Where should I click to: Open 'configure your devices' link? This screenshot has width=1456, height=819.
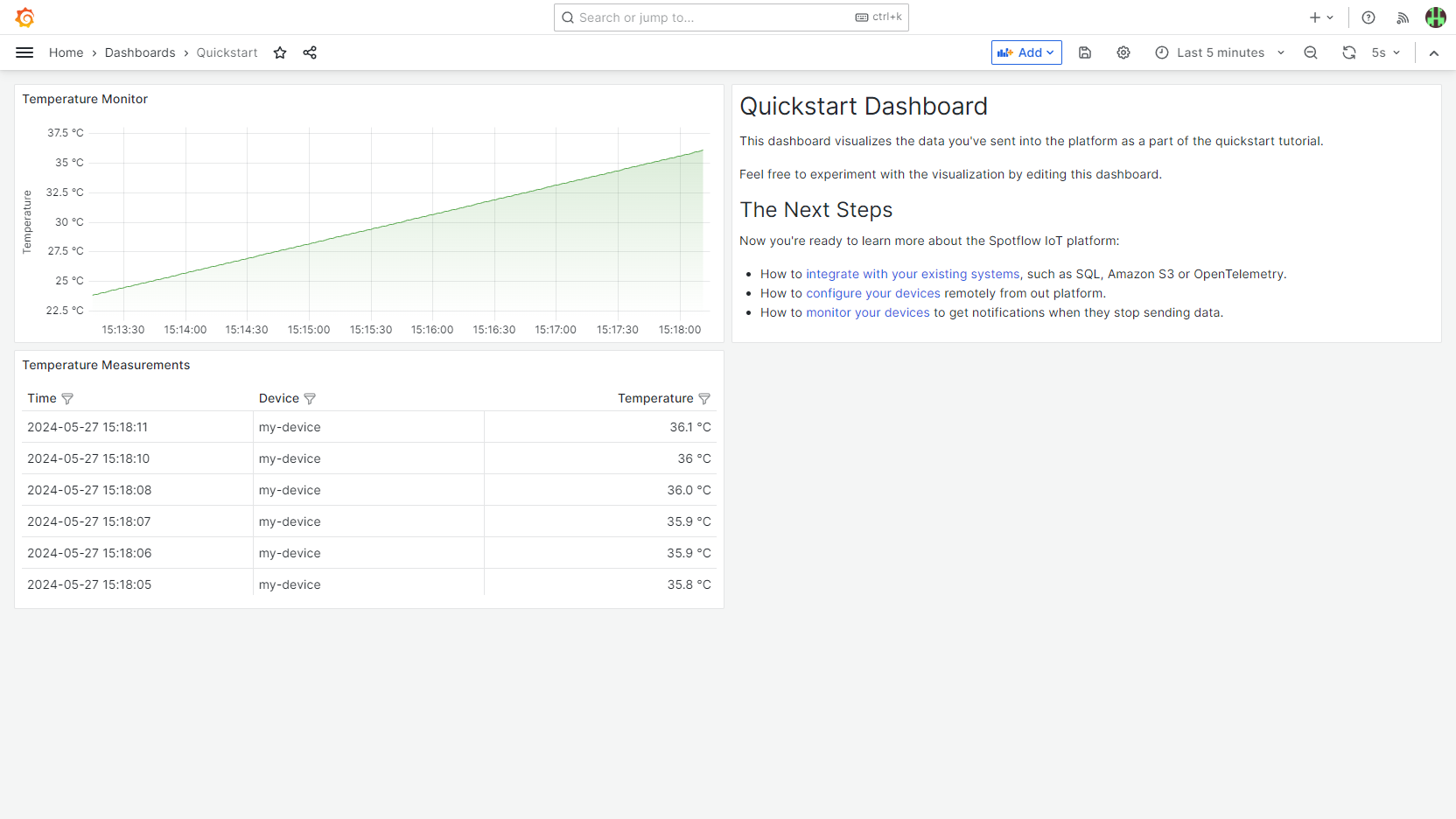[x=873, y=293]
